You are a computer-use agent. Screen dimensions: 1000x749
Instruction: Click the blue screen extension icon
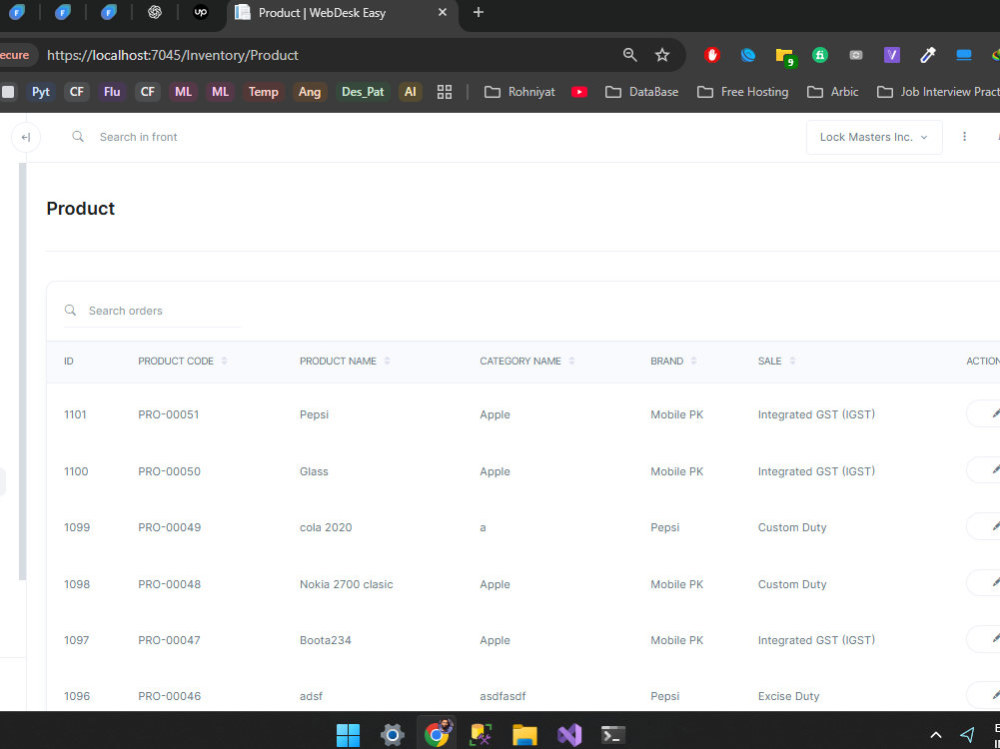[964, 56]
